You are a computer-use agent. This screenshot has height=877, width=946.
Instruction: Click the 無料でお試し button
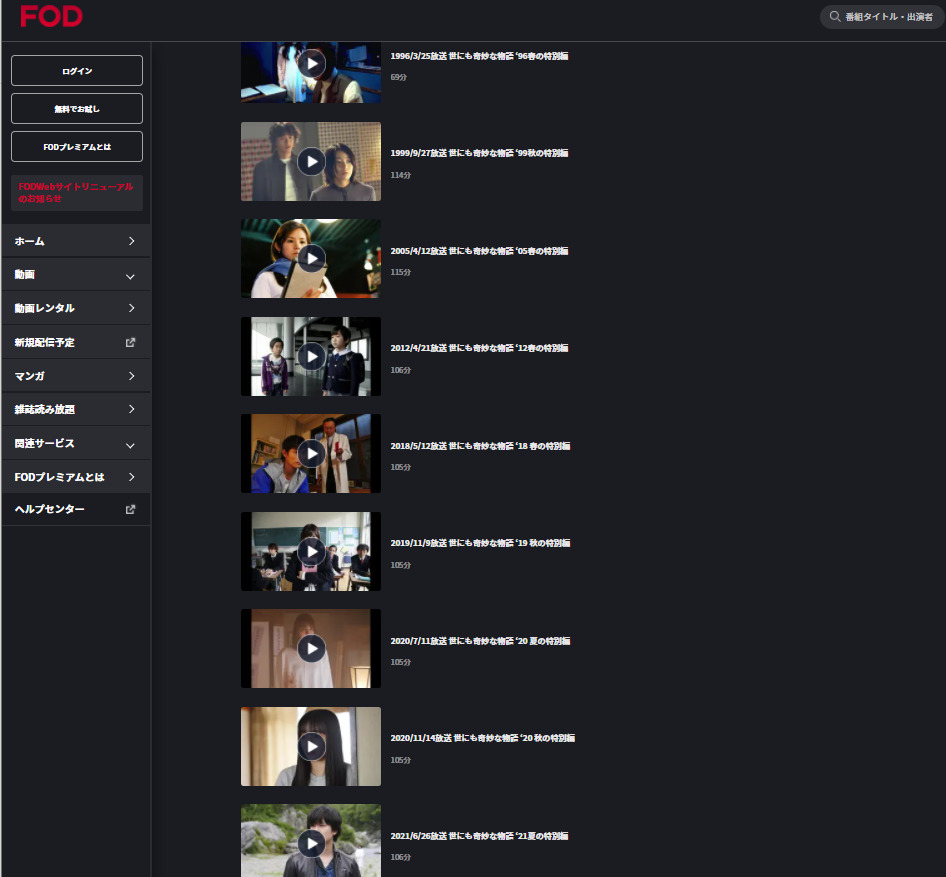pyautogui.click(x=77, y=108)
